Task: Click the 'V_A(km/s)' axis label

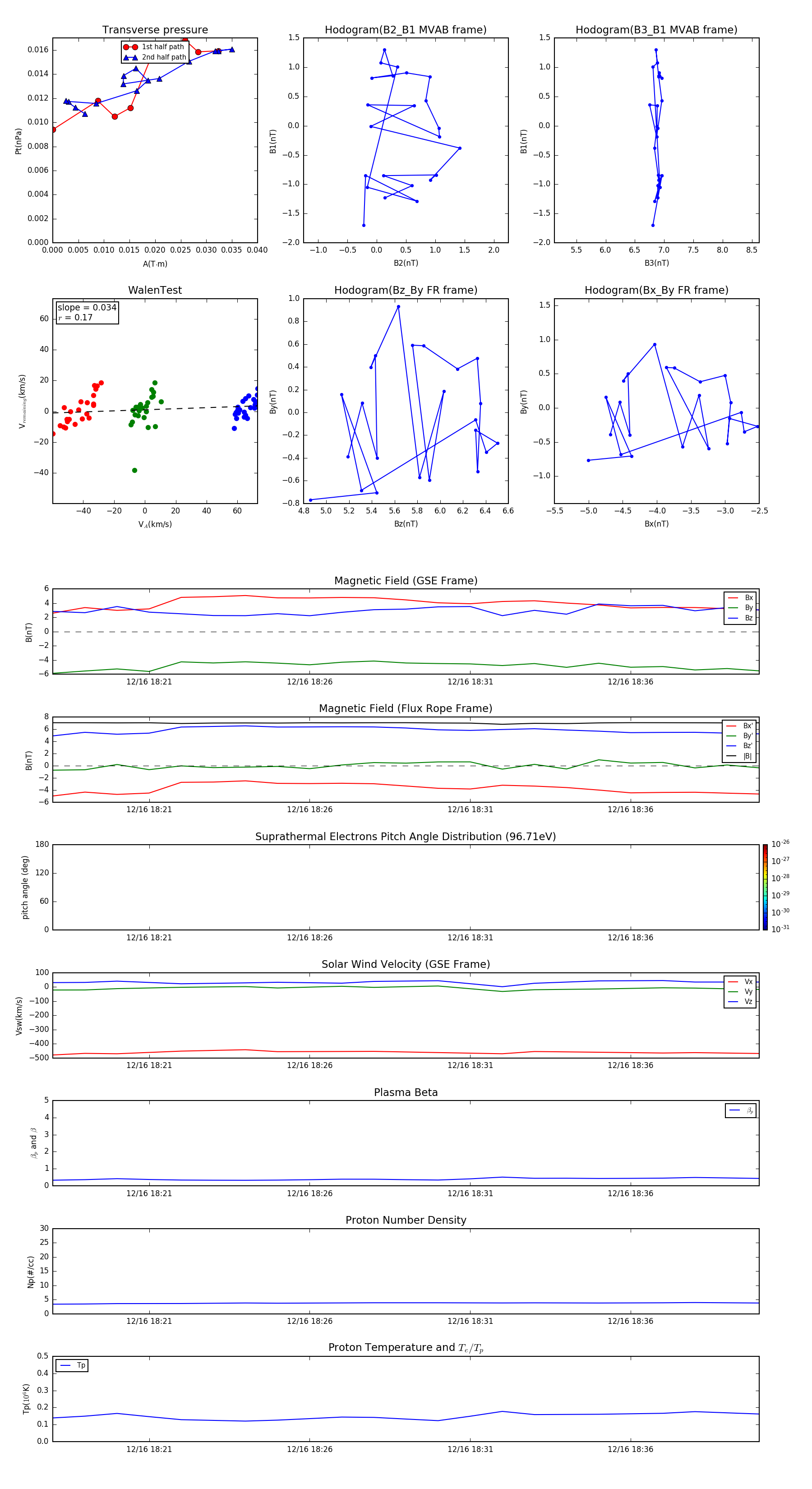Action: click(155, 524)
